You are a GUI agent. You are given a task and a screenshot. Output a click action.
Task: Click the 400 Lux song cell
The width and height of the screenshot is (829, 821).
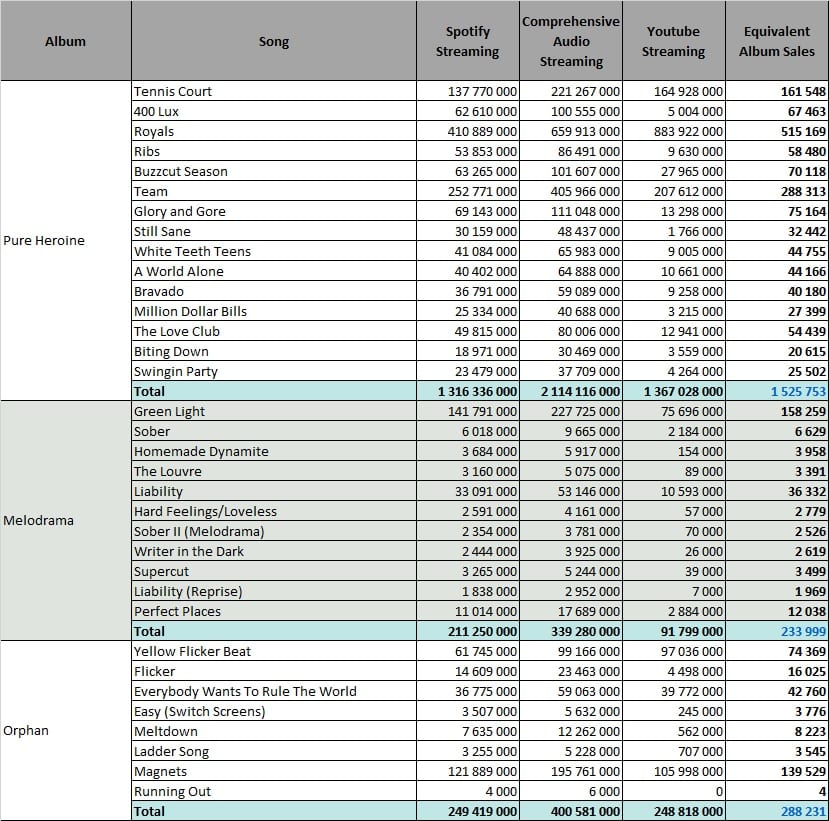[274, 112]
